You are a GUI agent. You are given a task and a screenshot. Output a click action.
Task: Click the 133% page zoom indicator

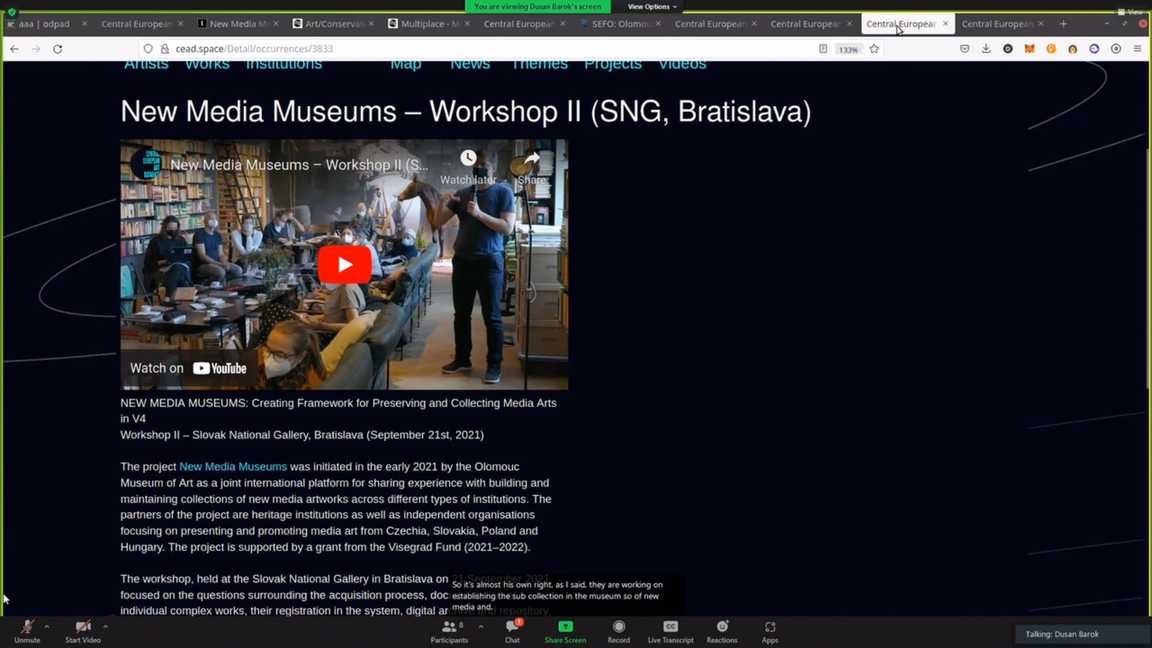(848, 49)
